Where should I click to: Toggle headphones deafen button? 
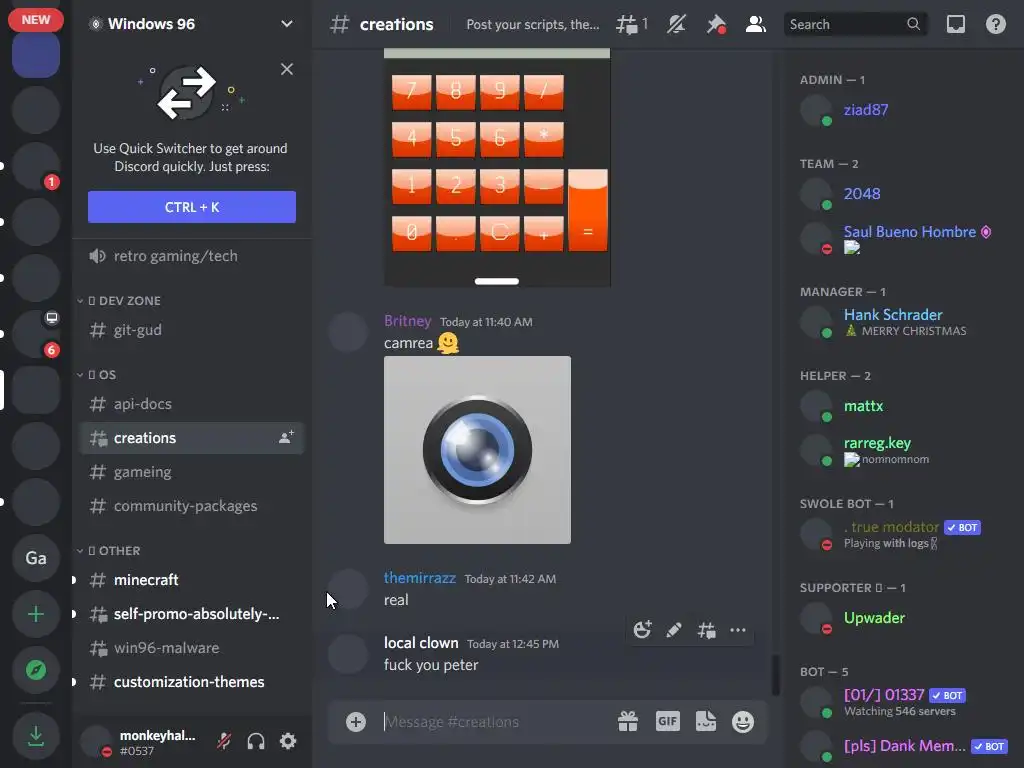tap(256, 741)
